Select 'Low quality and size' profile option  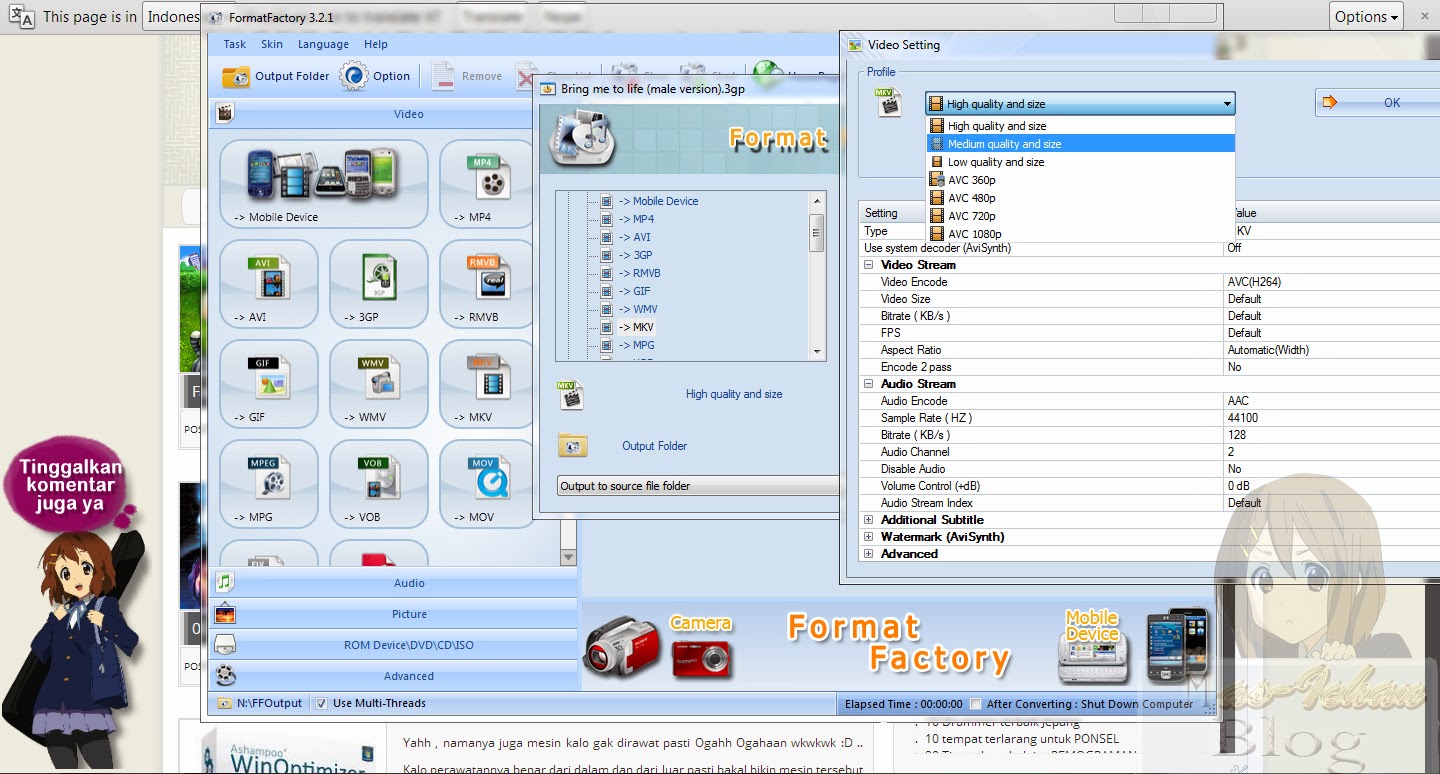[1081, 162]
